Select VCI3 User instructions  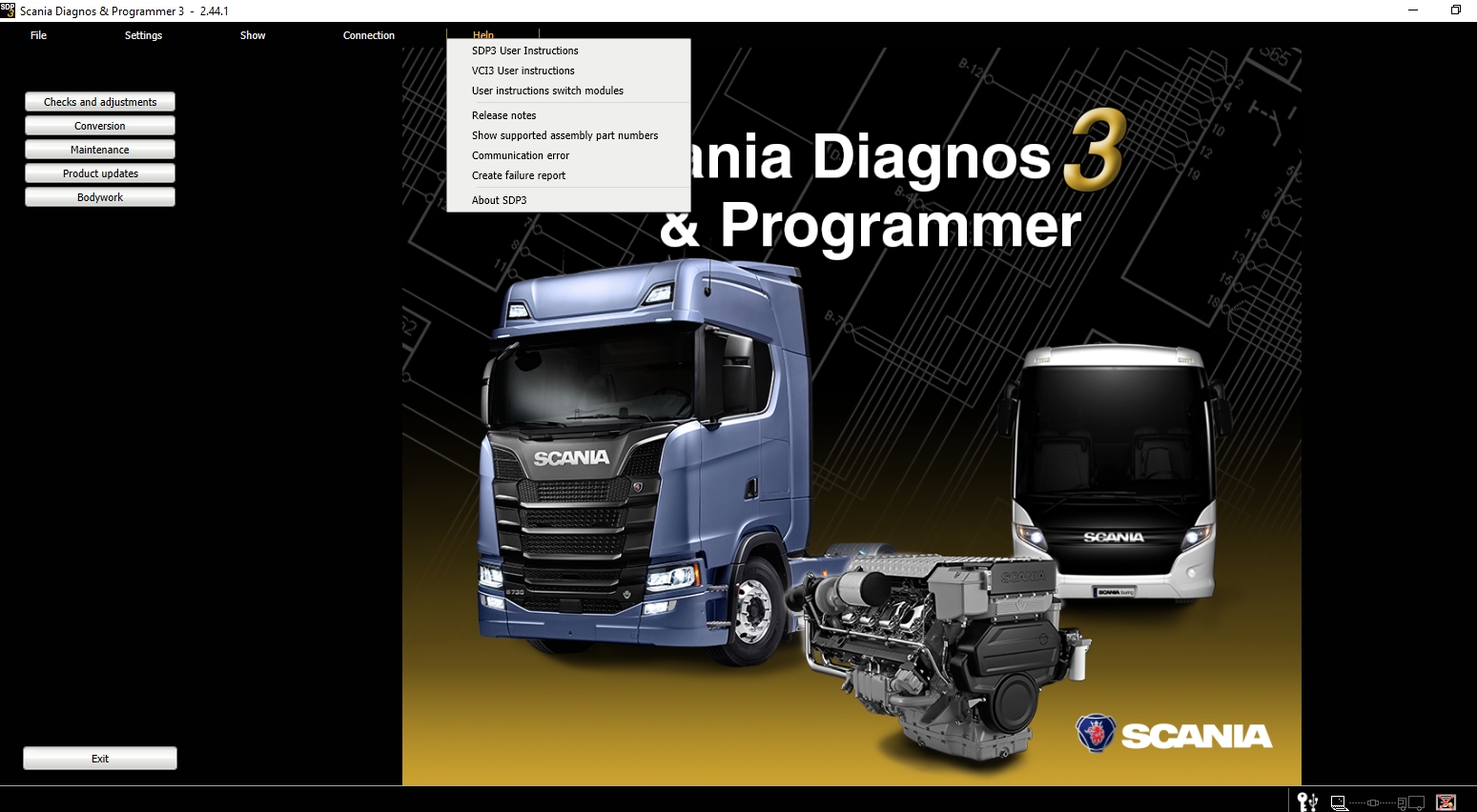[x=523, y=71]
